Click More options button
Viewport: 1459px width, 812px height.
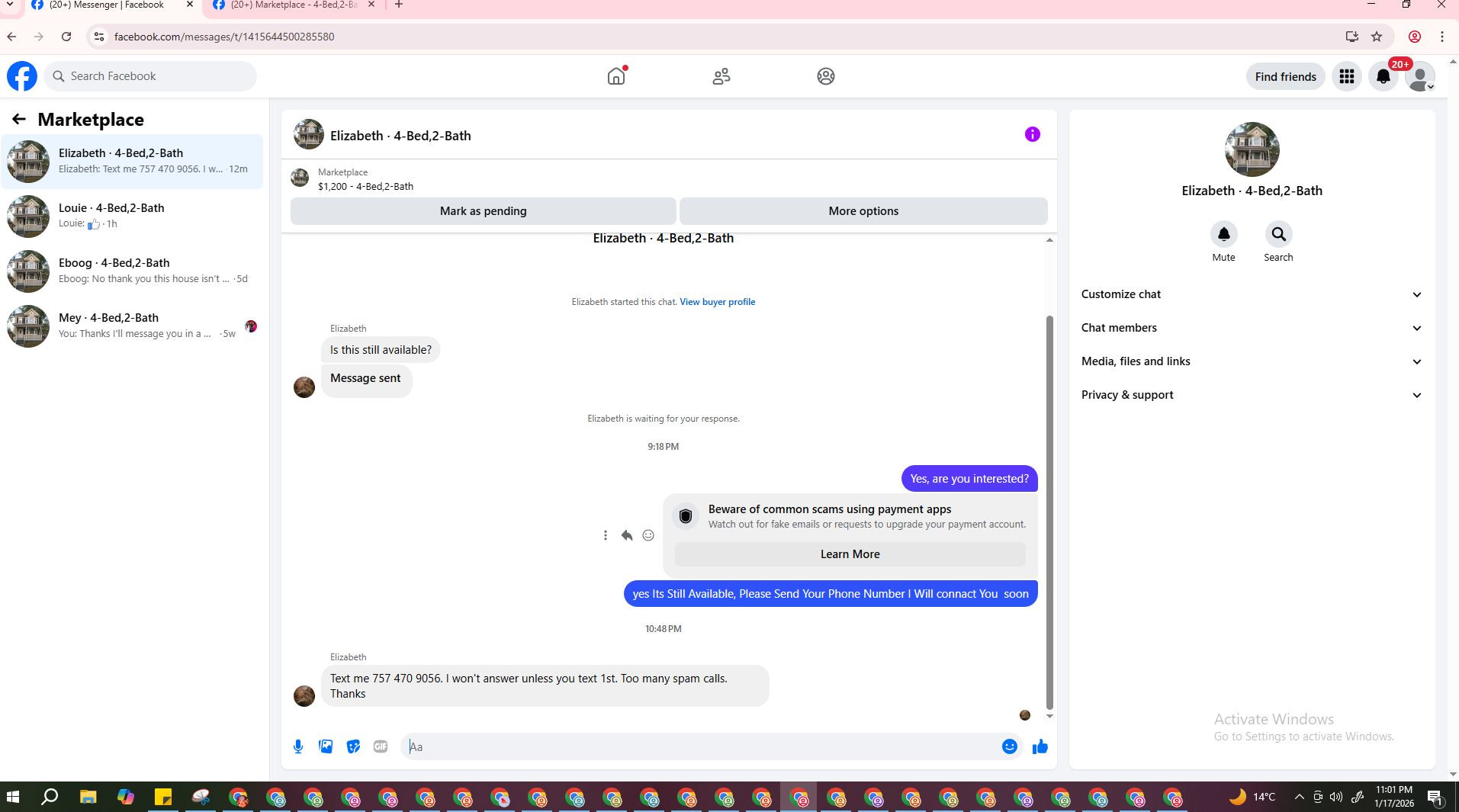pyautogui.click(x=863, y=211)
